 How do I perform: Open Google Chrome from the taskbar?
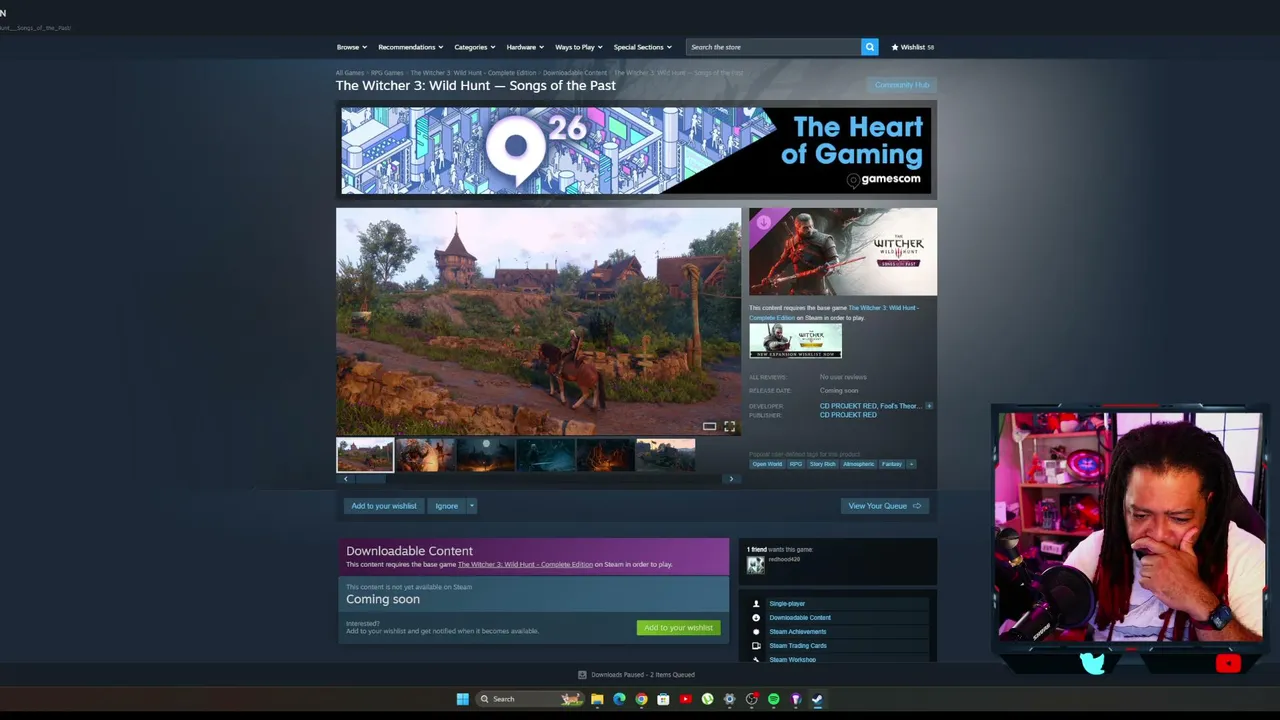[x=641, y=699]
